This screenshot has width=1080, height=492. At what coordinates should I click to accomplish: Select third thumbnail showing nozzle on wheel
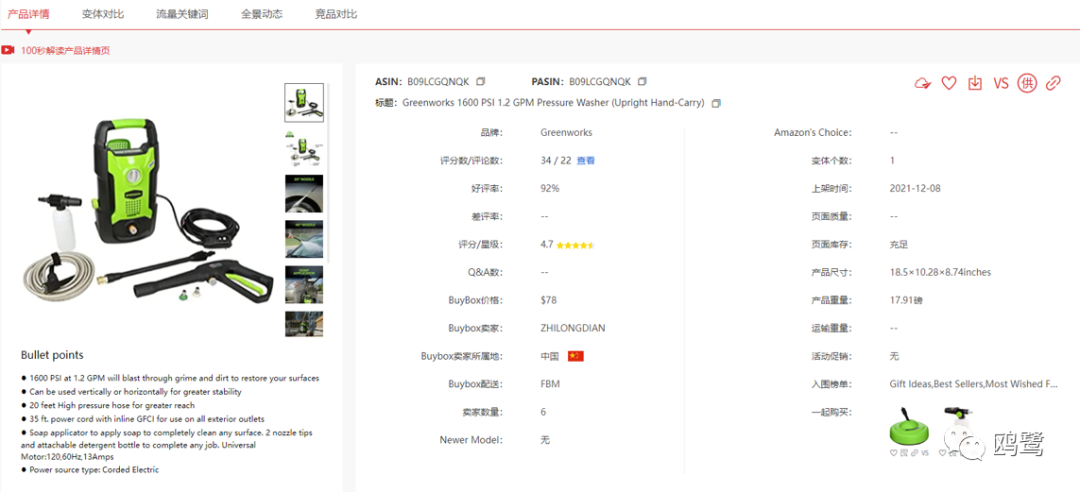304,194
